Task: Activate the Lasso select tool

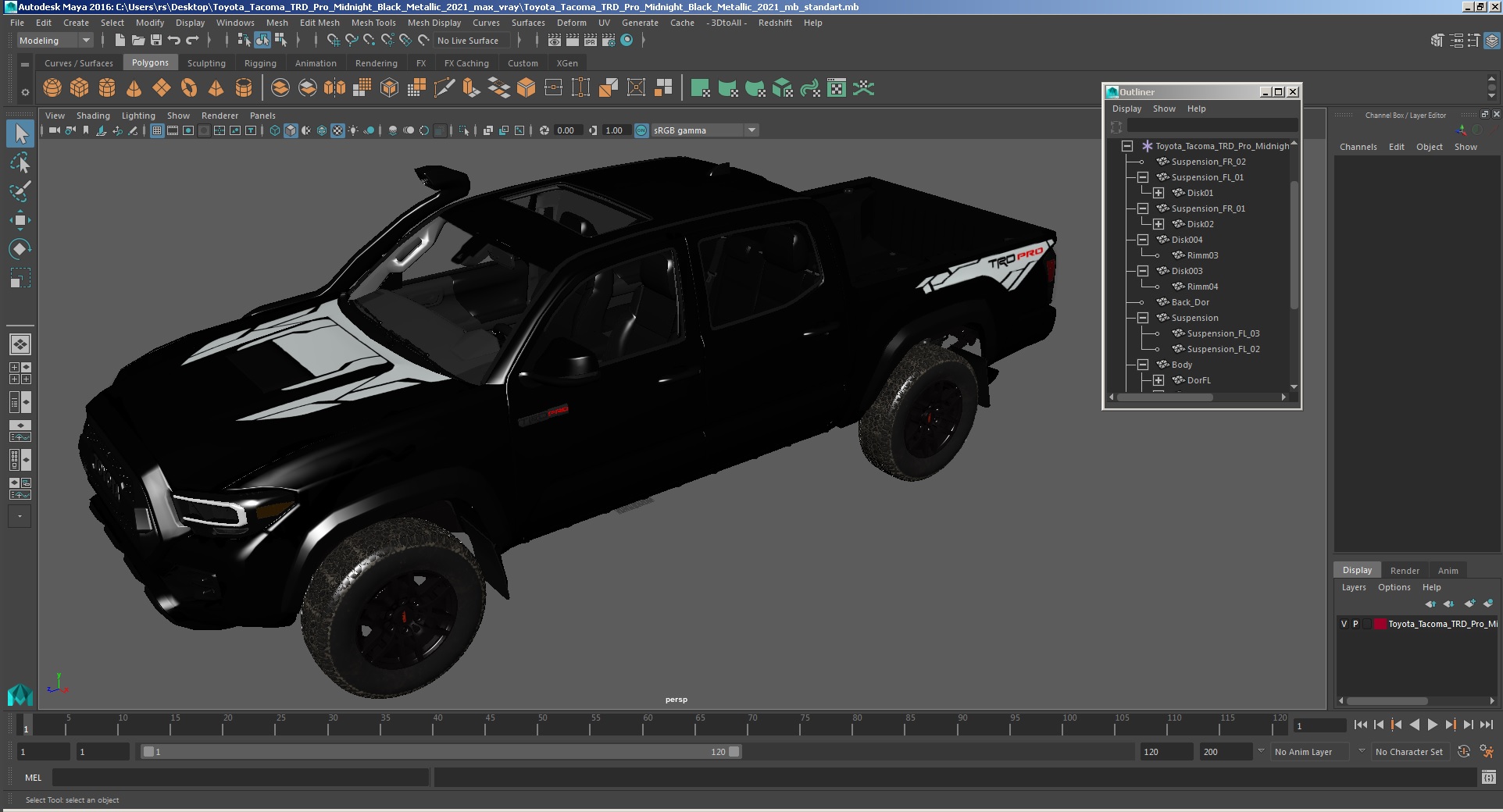Action: 20,163
